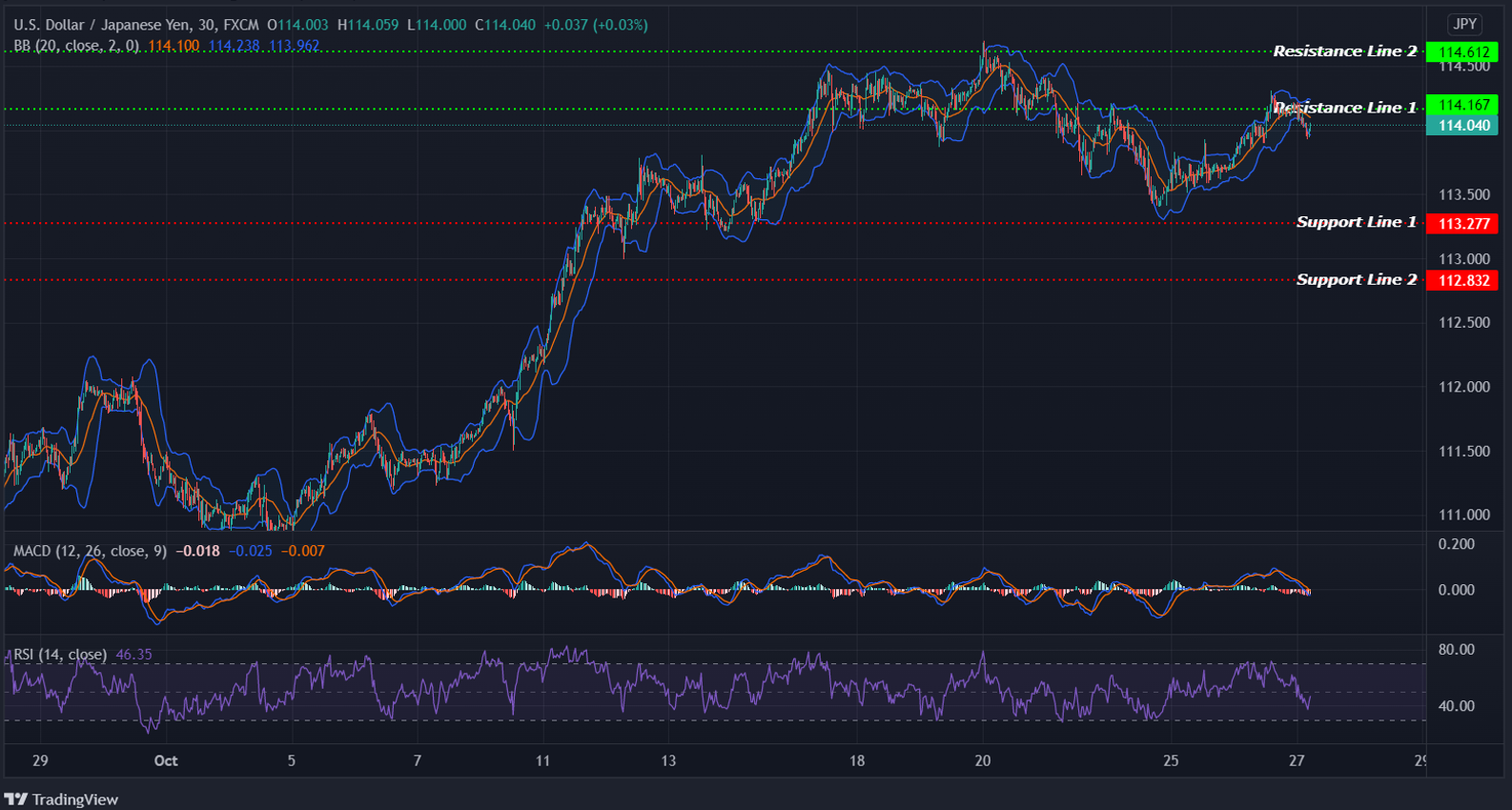1512x810 pixels.
Task: Click the low price L114.000
Action: coord(437,25)
